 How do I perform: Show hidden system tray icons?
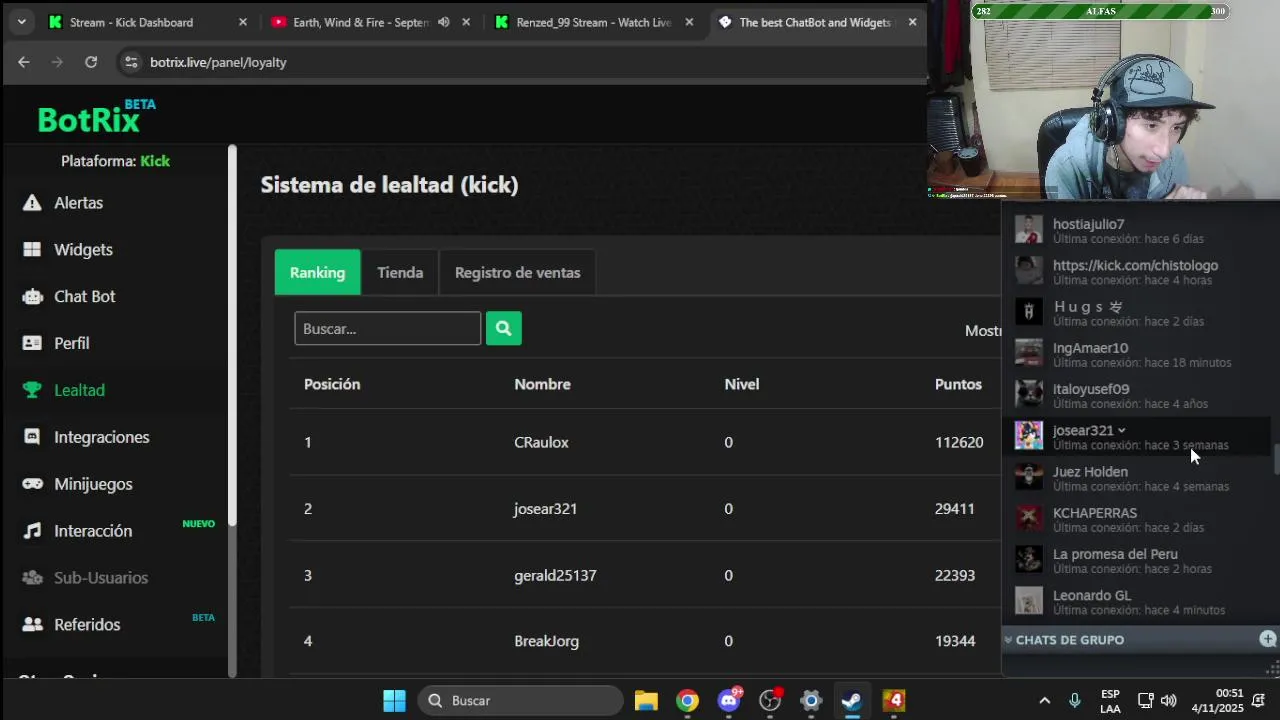(x=1044, y=701)
